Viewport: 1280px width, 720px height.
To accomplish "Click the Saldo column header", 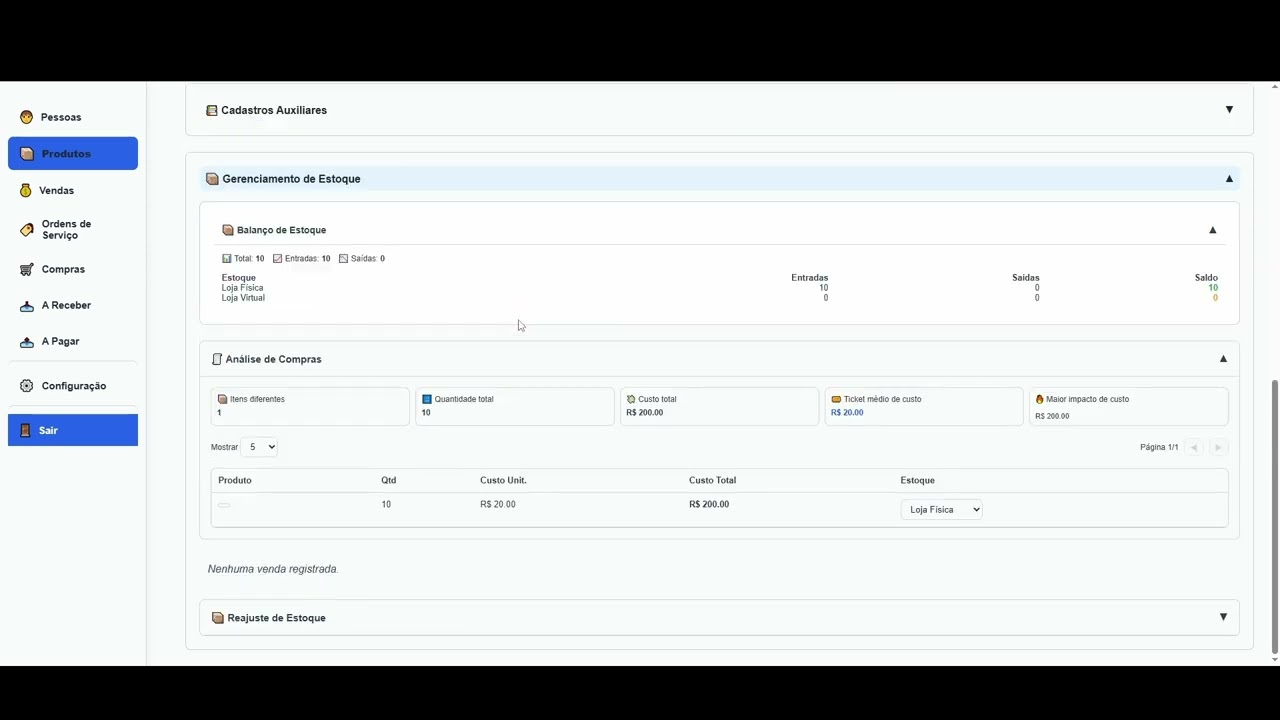I will point(1206,278).
